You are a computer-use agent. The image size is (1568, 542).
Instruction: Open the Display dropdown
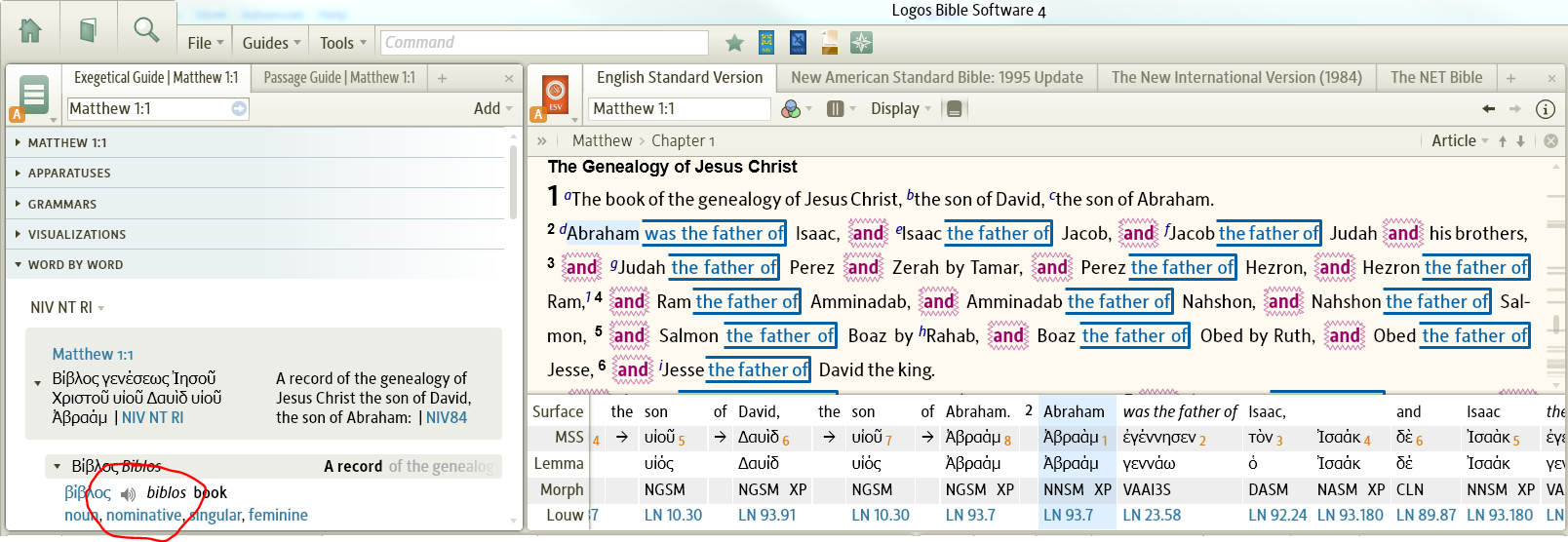(x=901, y=108)
